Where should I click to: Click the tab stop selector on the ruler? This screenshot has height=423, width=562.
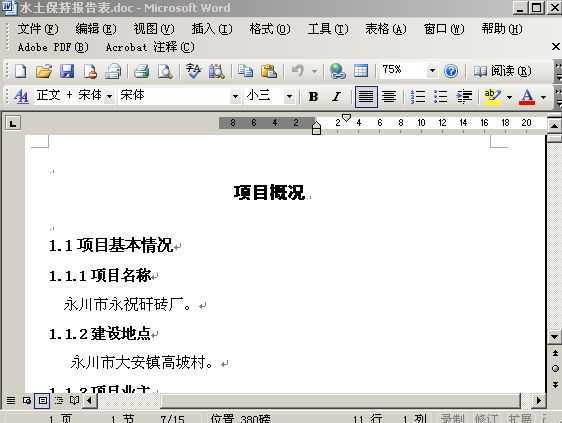[13, 123]
